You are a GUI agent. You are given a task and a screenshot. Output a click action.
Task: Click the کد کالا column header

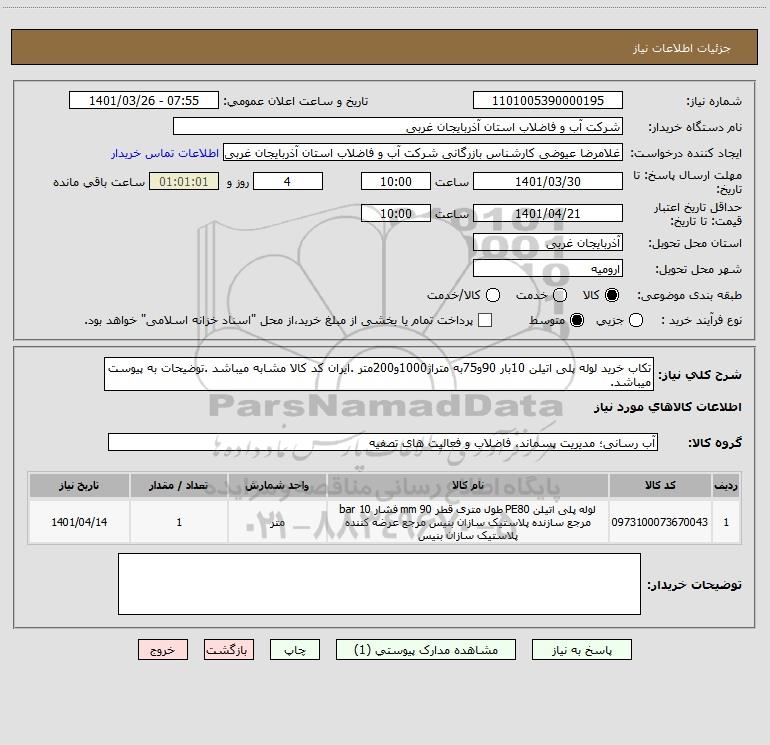click(660, 485)
